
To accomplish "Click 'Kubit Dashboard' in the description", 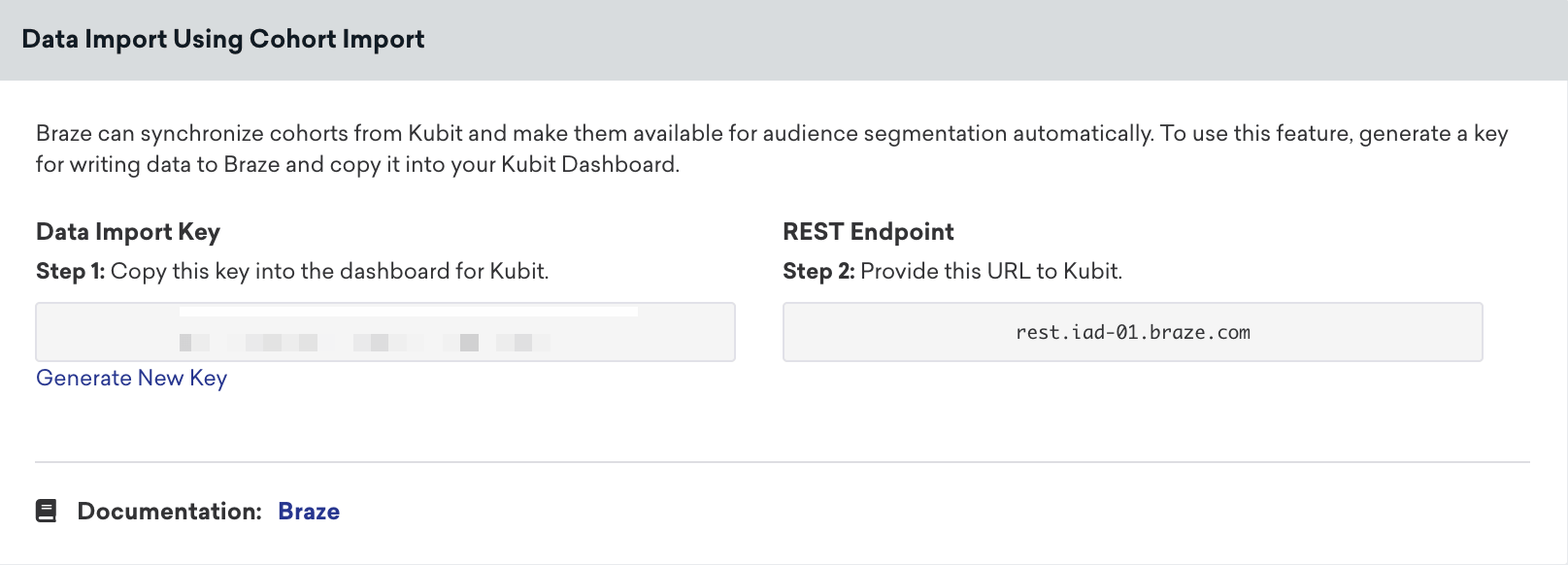I will pyautogui.click(x=588, y=165).
